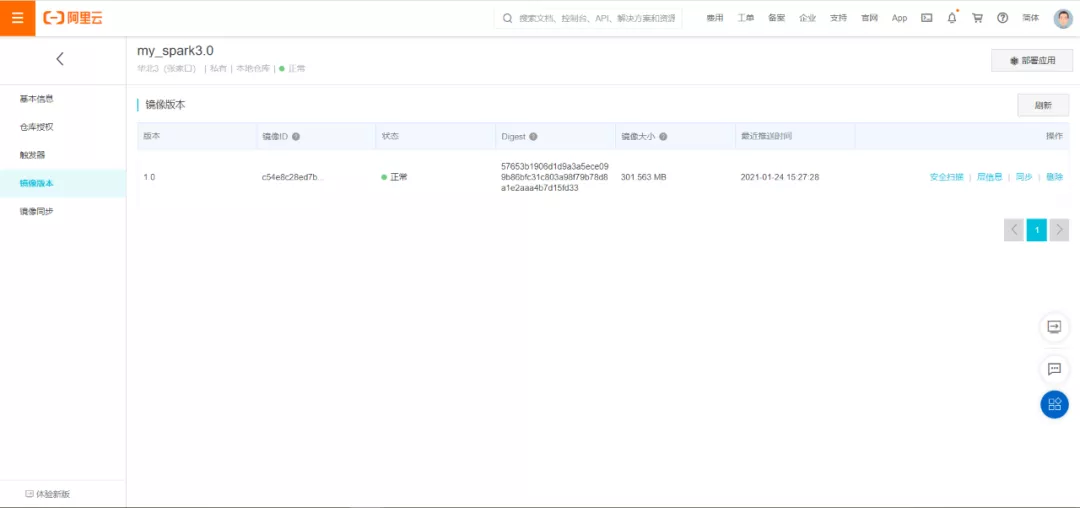Open the hamburger main menu
The width and height of the screenshot is (1080, 508).
click(x=17, y=18)
